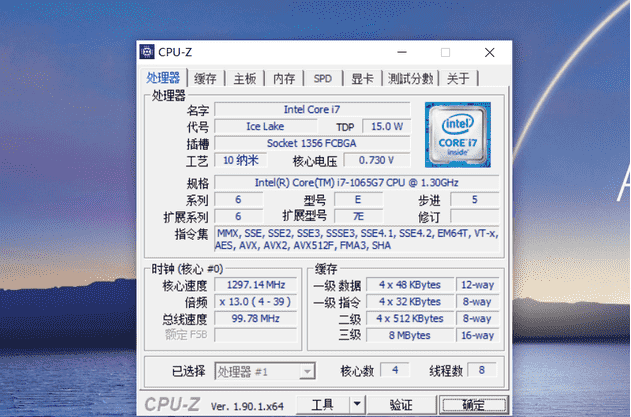Click the CPU-Z app icon in title bar
The width and height of the screenshot is (631, 417).
point(147,52)
